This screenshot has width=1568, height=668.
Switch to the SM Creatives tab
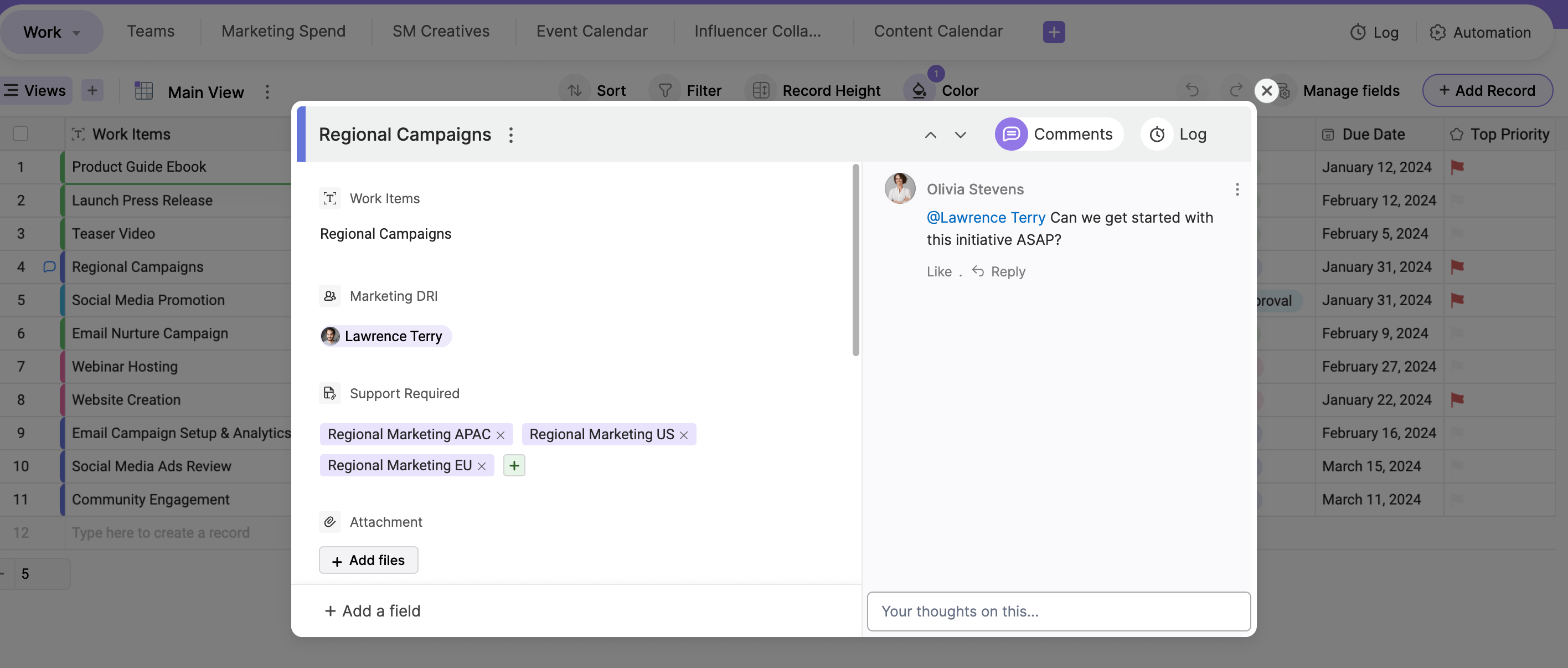point(441,30)
